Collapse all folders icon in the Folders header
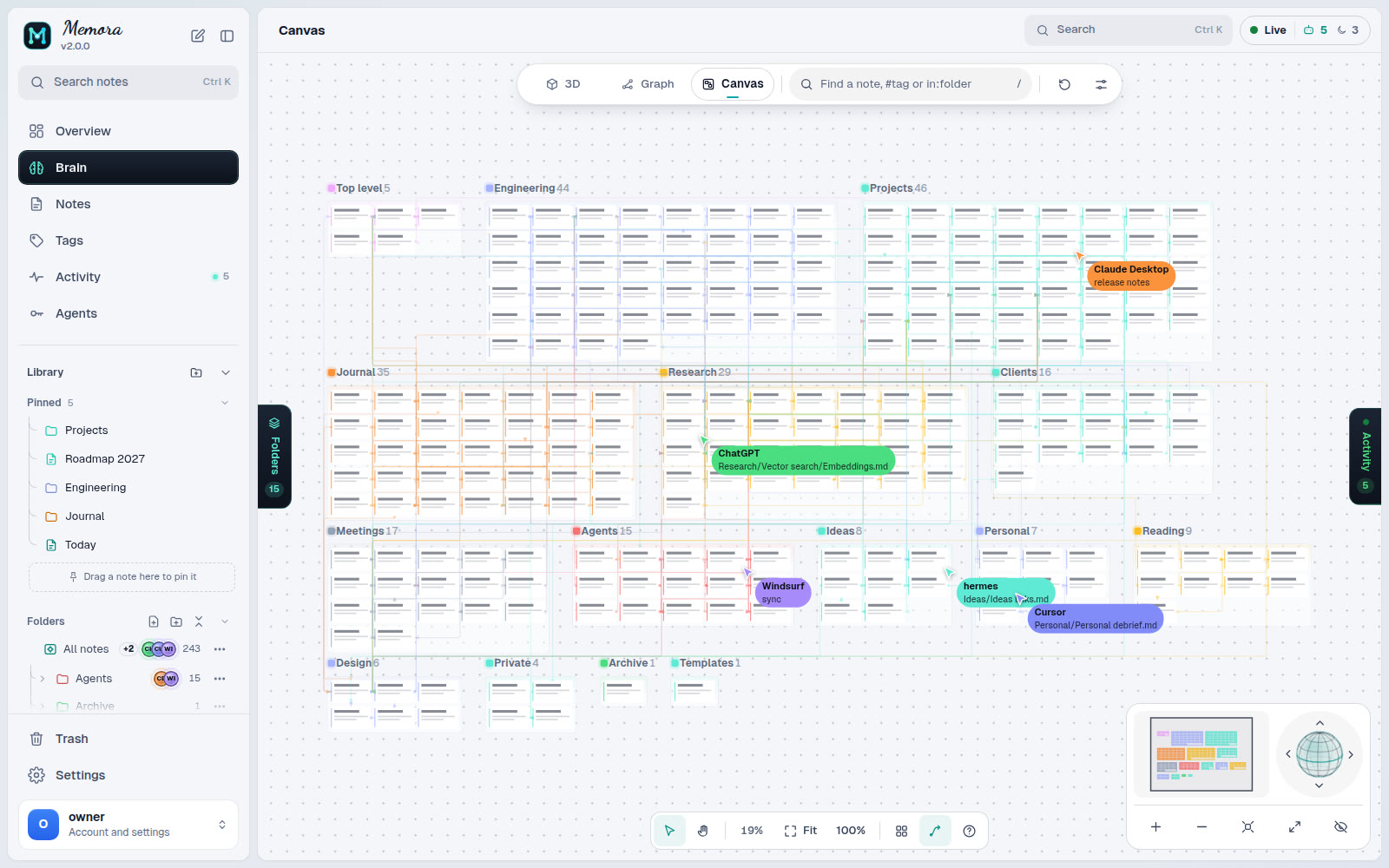Viewport: 1389px width, 868px height. tap(199, 621)
